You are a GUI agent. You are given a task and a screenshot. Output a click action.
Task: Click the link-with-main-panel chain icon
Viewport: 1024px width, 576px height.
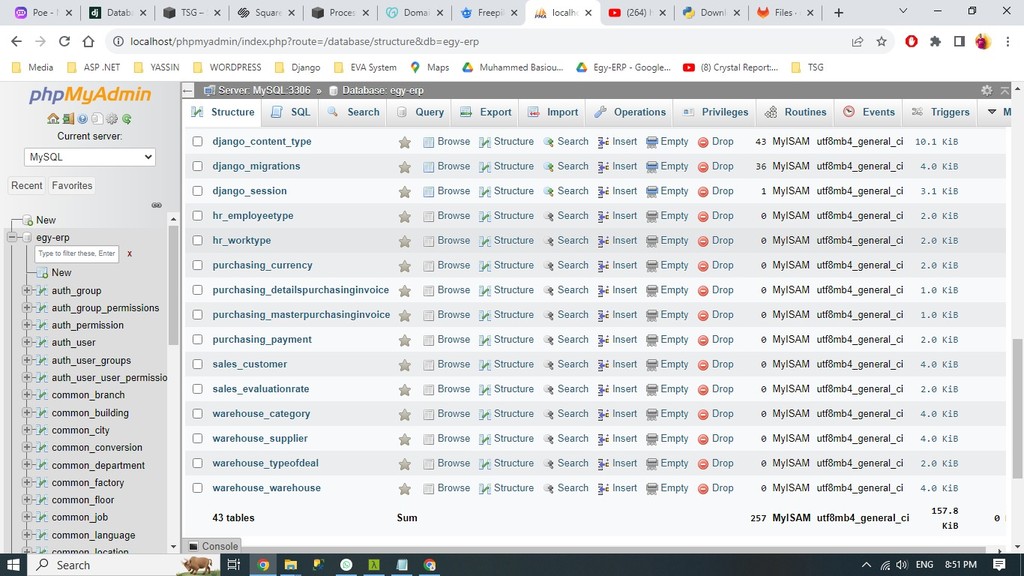click(x=157, y=205)
